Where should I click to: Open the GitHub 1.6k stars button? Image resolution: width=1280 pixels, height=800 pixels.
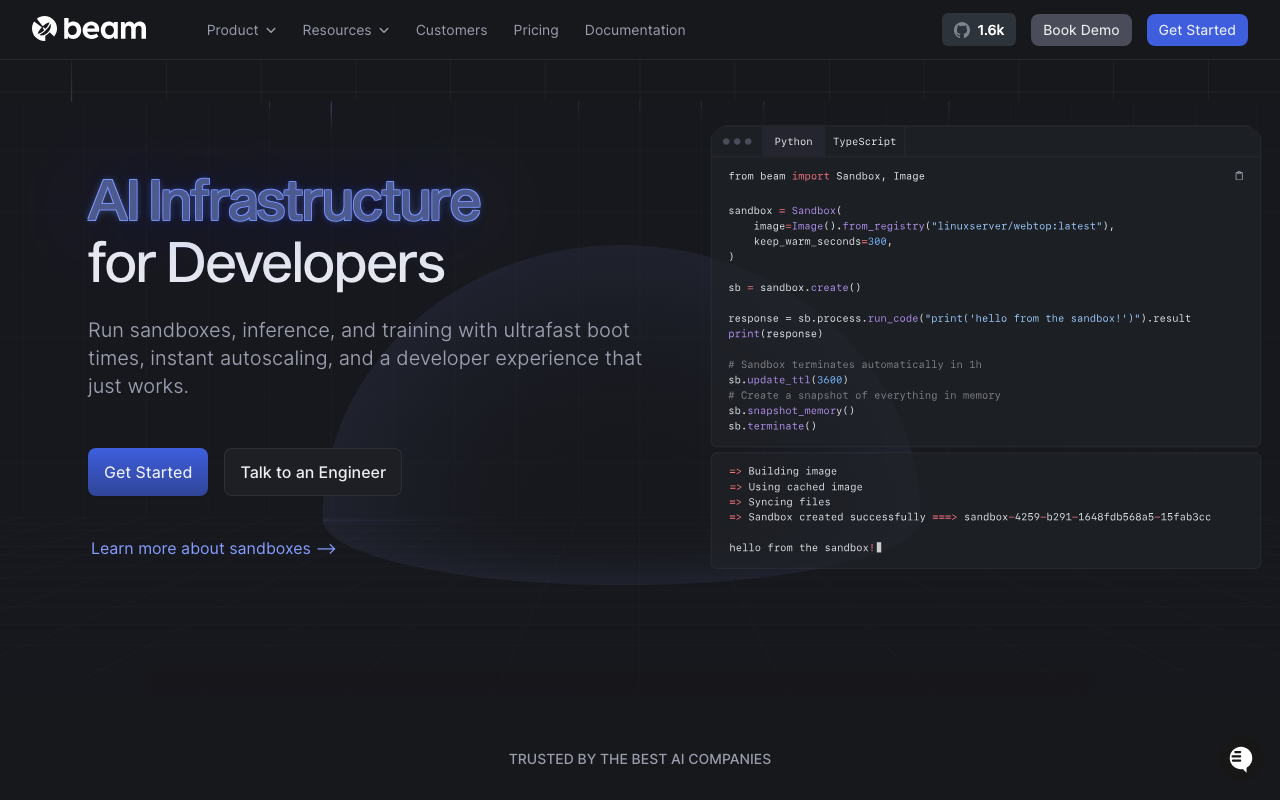click(978, 30)
